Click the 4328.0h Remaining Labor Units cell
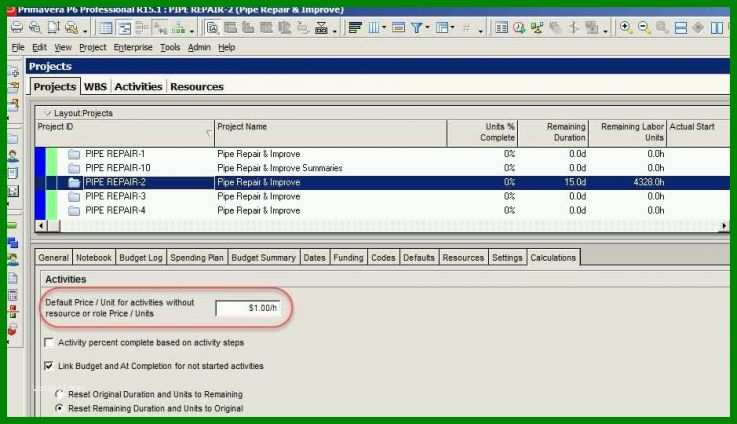 627,182
